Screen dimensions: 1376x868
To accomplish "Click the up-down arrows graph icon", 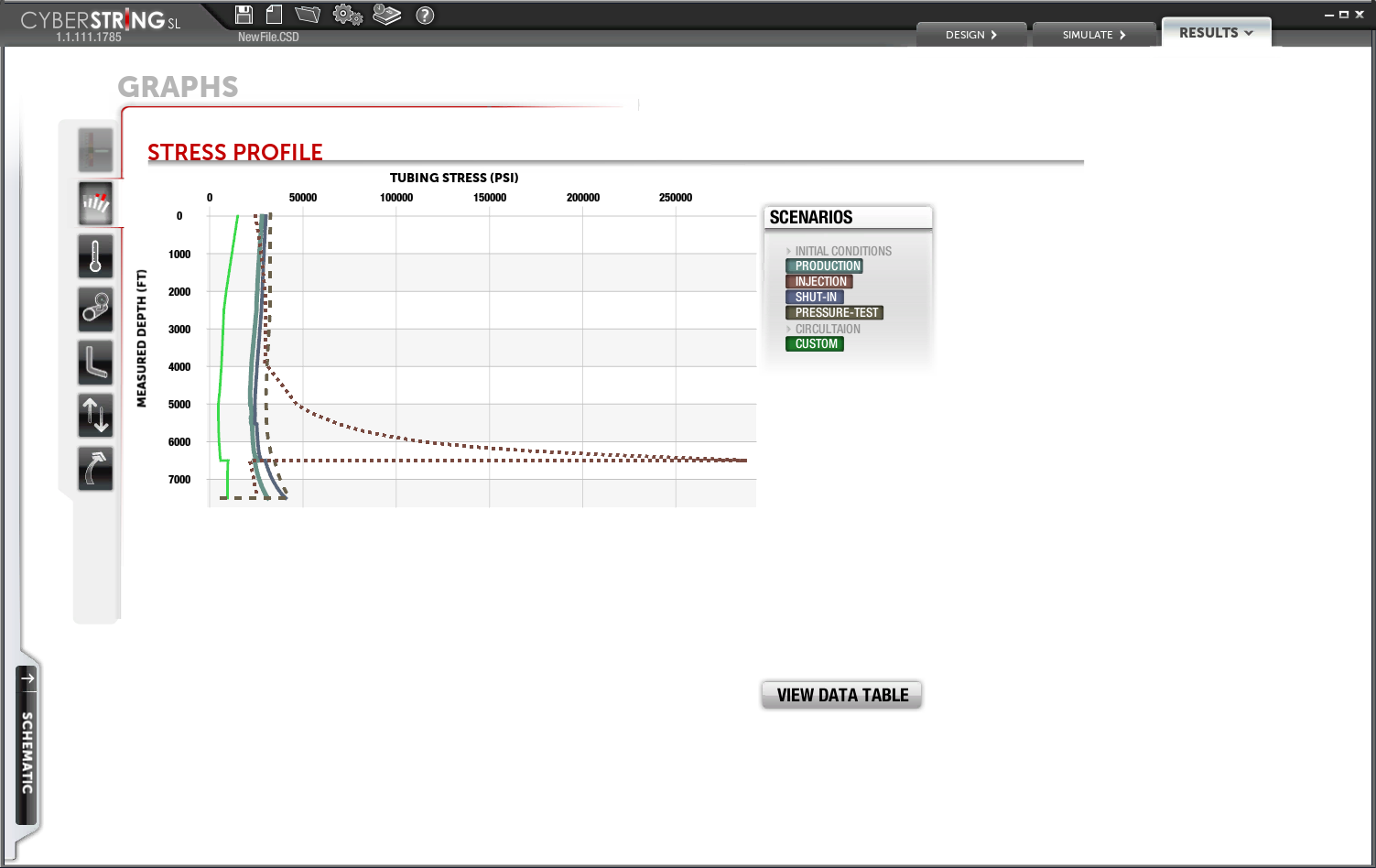I will [x=95, y=415].
